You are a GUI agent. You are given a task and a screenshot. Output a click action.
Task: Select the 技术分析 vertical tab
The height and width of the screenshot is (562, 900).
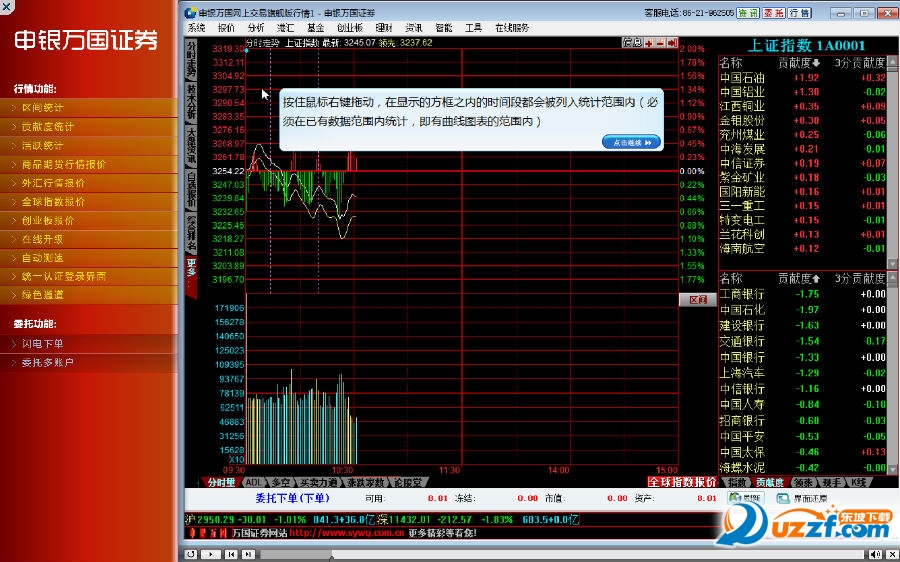click(x=191, y=102)
